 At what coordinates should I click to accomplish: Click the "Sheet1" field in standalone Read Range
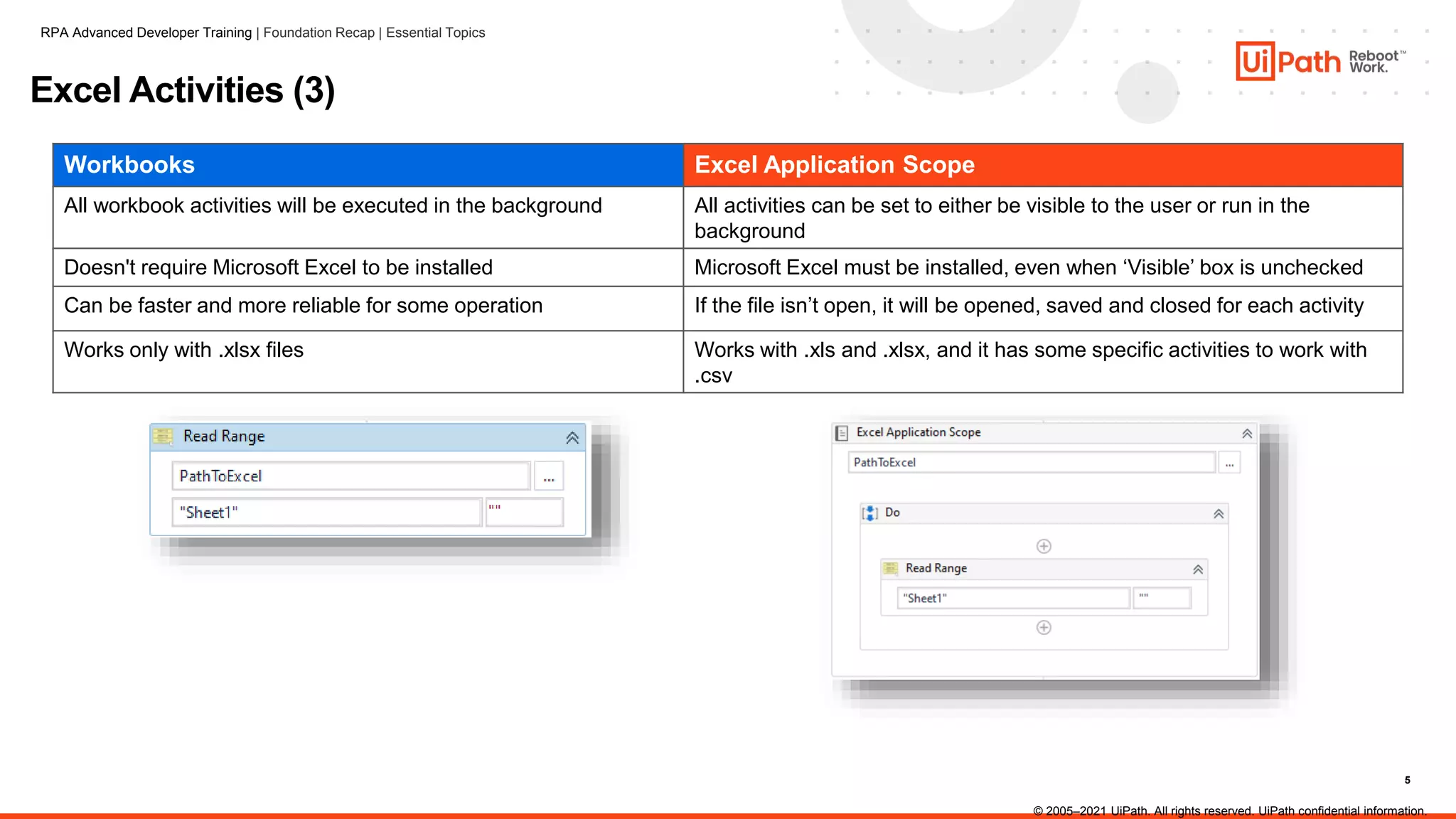point(327,512)
